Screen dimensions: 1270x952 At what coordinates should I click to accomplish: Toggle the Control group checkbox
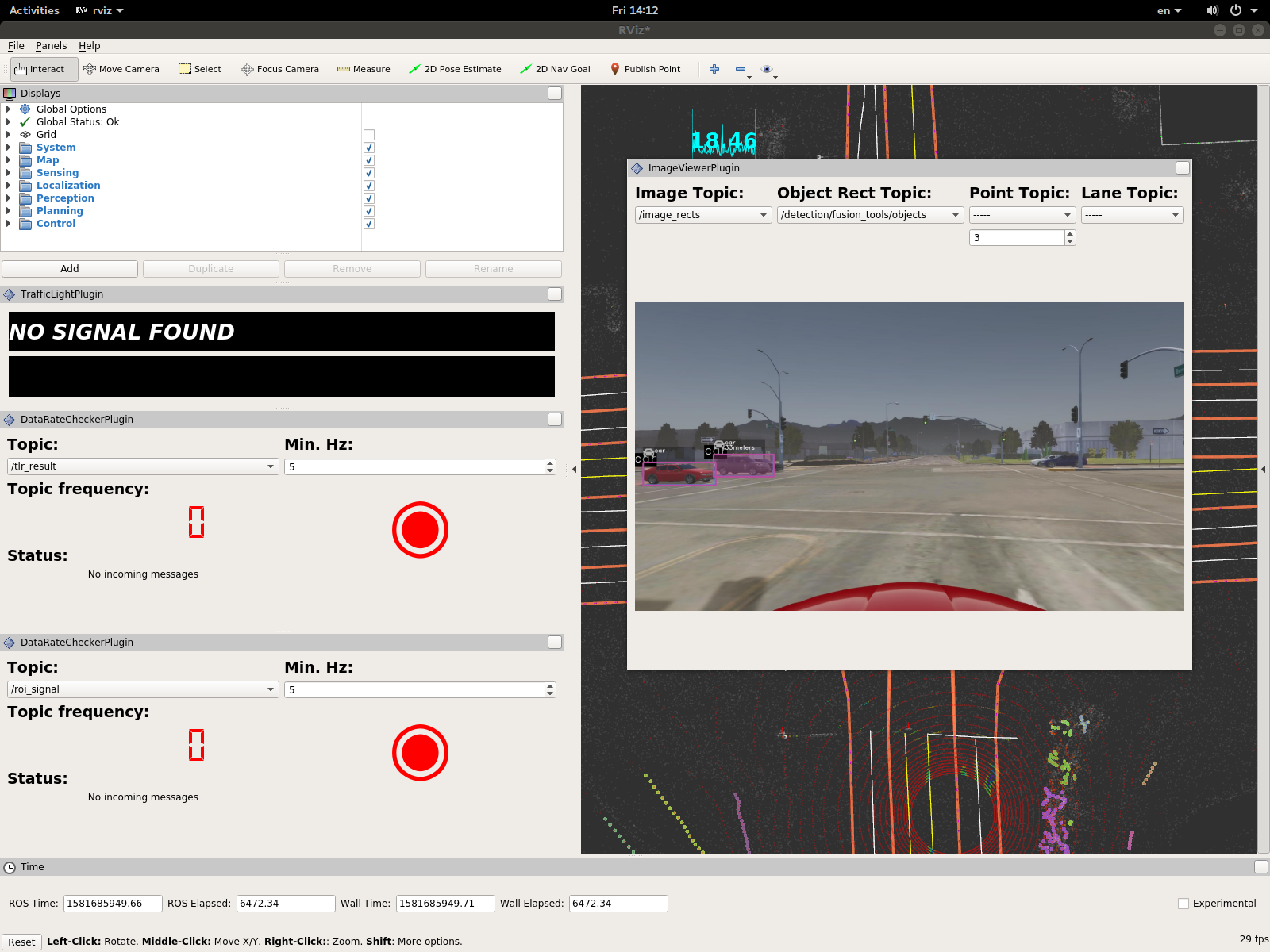pyautogui.click(x=369, y=224)
